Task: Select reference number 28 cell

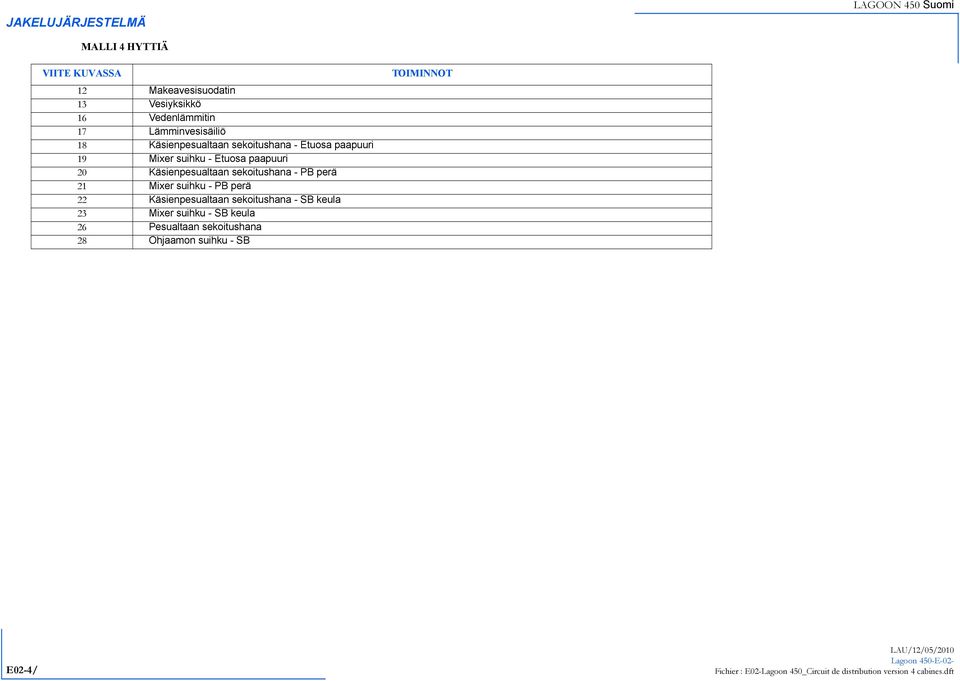Action: pyautogui.click(x=82, y=241)
